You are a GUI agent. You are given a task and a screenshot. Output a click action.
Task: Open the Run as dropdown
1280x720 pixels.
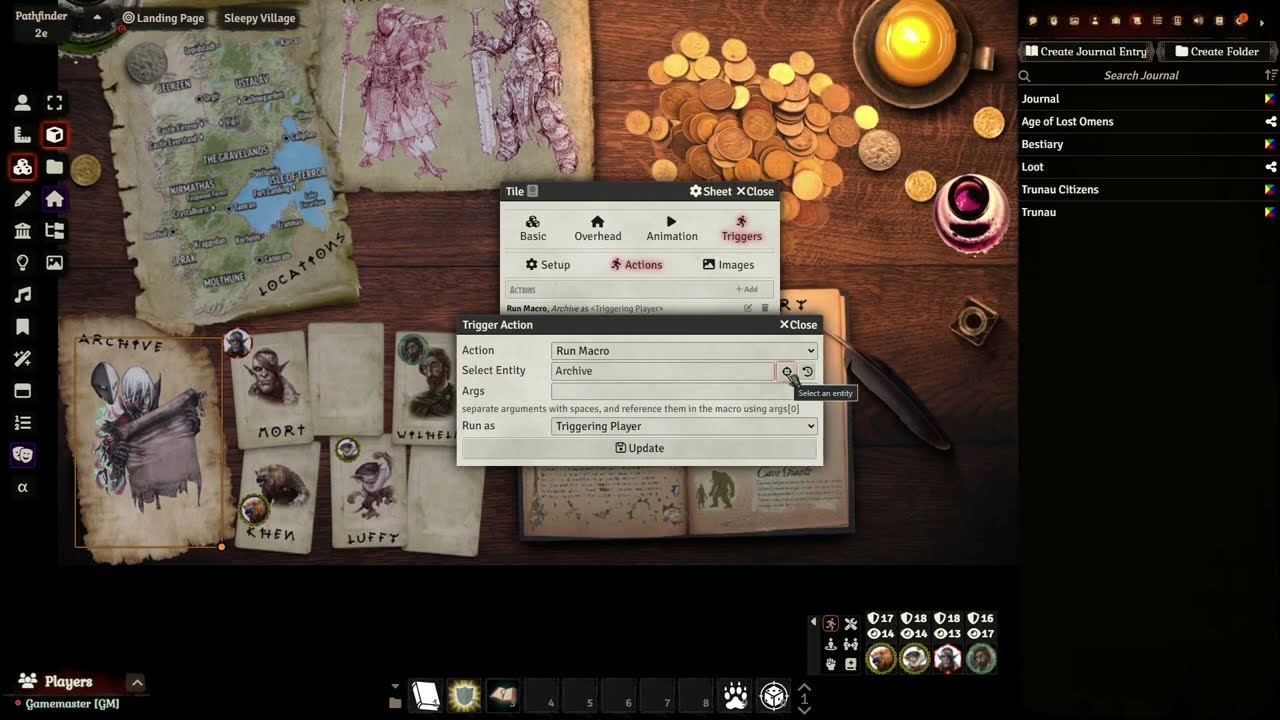pyautogui.click(x=684, y=426)
